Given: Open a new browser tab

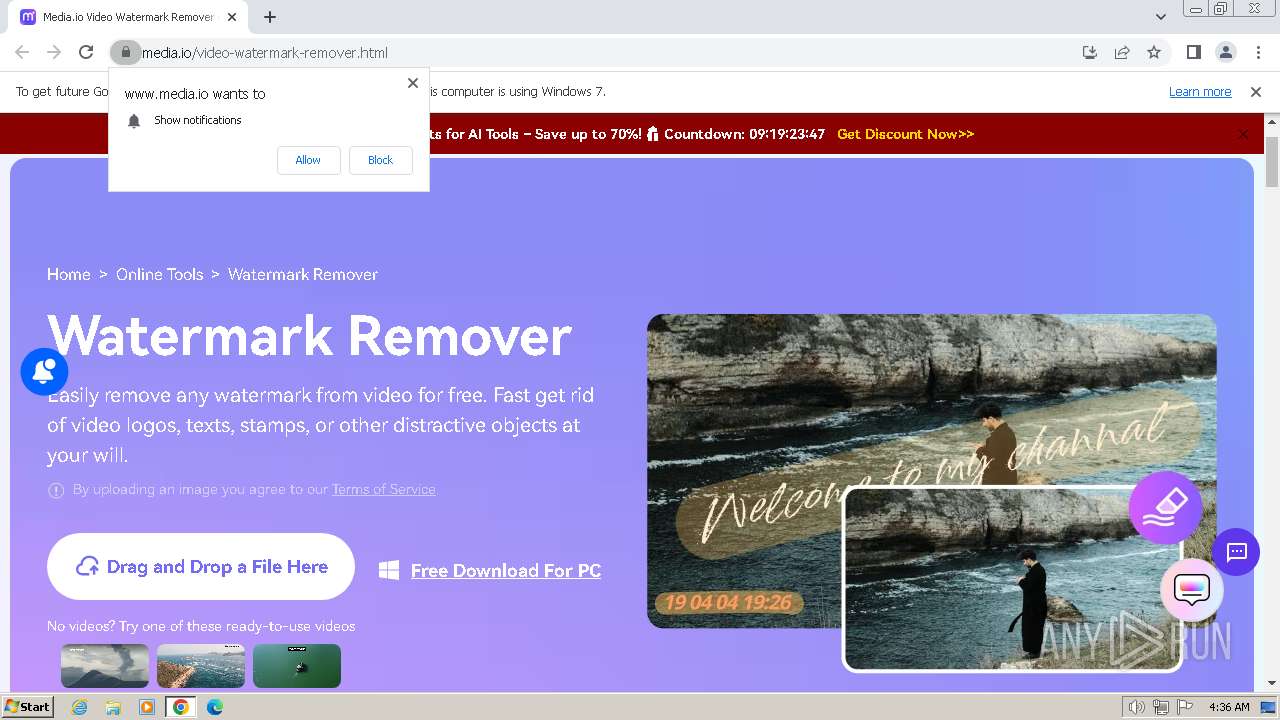Looking at the screenshot, I should [x=270, y=17].
